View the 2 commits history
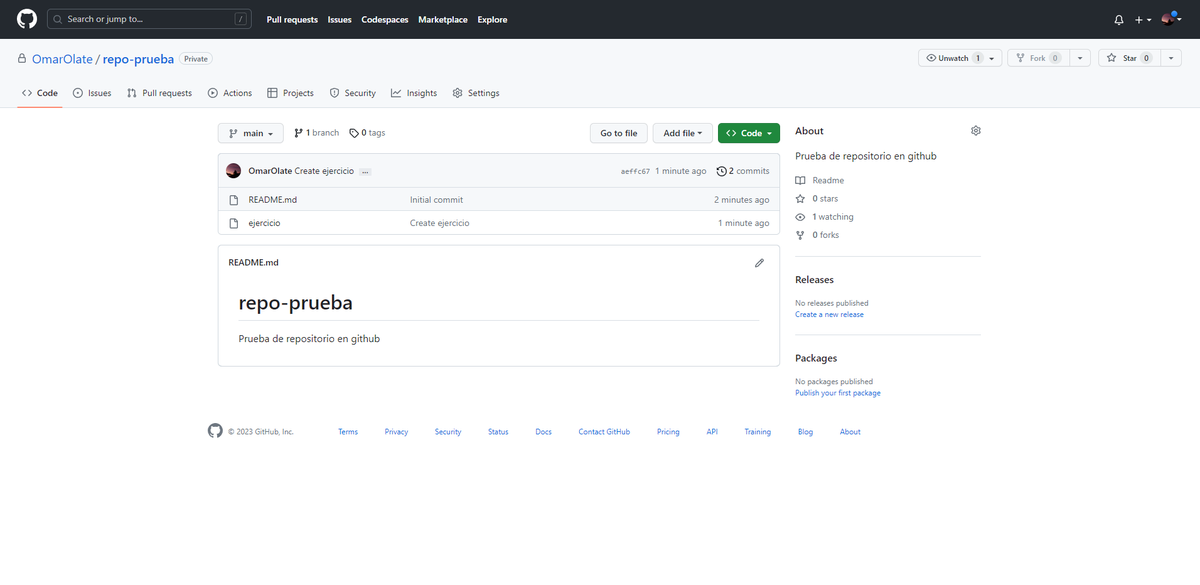This screenshot has height=585, width=1200. (x=743, y=171)
